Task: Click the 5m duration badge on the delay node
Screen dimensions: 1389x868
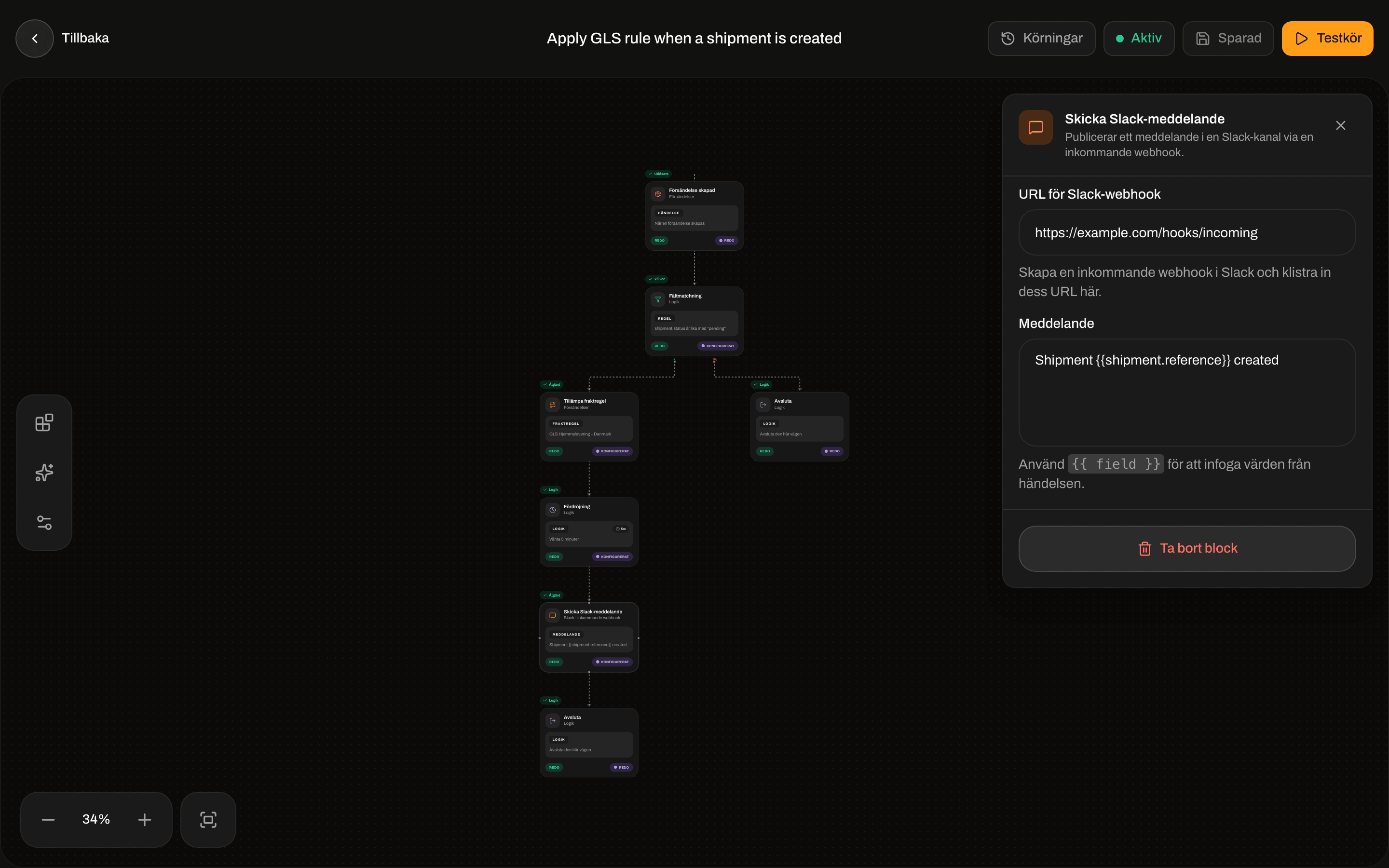Action: [620, 529]
